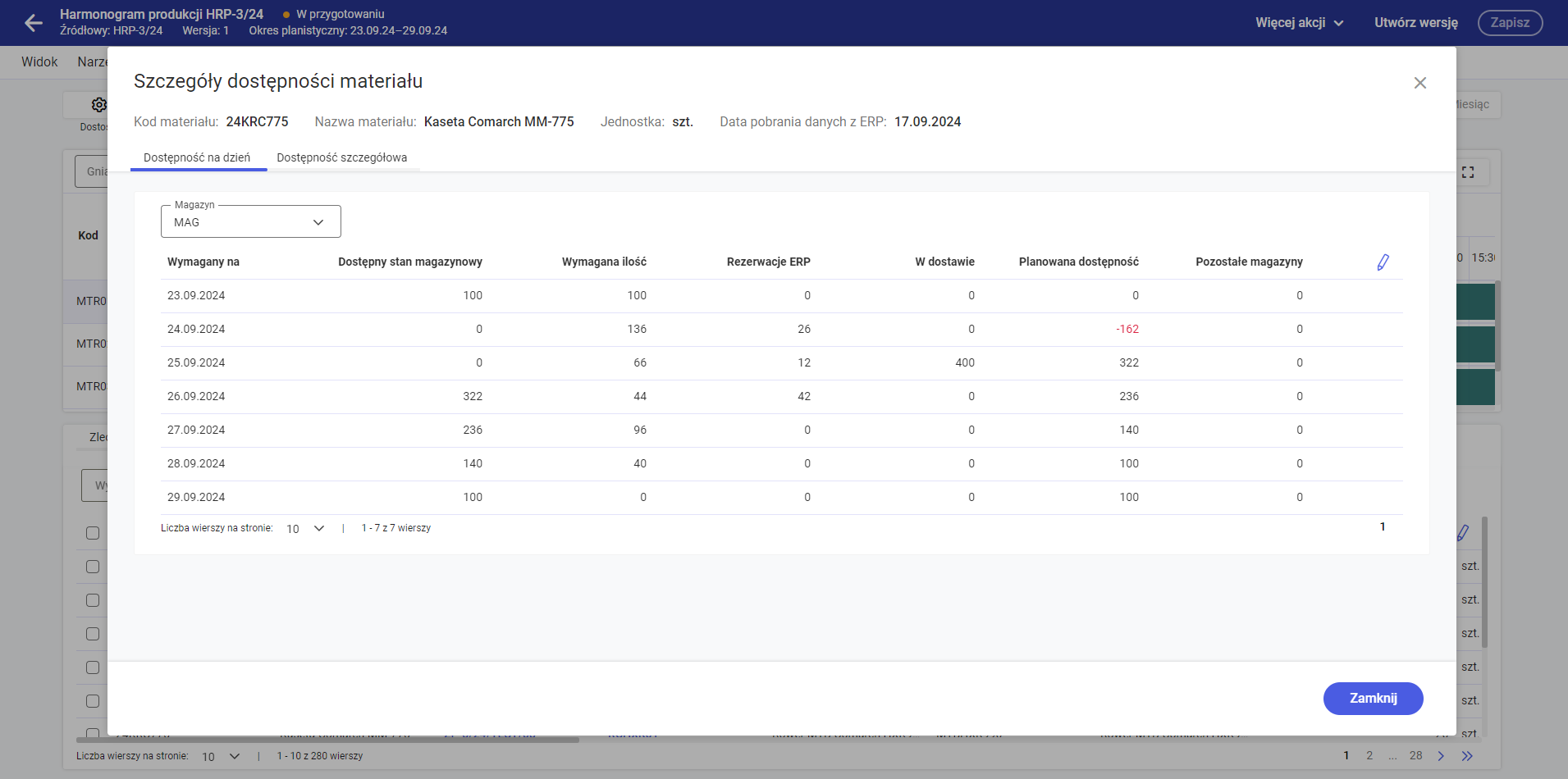Click the pencil icon in the lower orders table
Viewport: 1568px width, 779px height.
1463,533
